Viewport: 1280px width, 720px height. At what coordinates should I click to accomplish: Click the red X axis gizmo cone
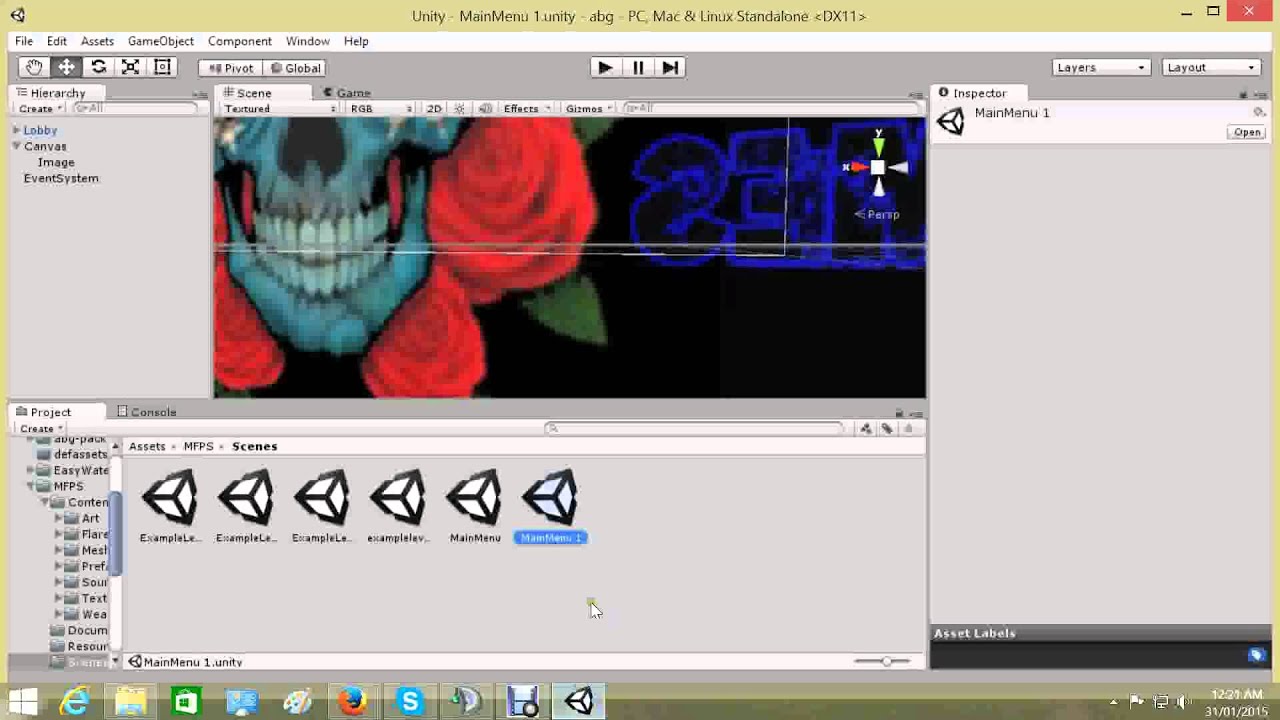(x=859, y=168)
